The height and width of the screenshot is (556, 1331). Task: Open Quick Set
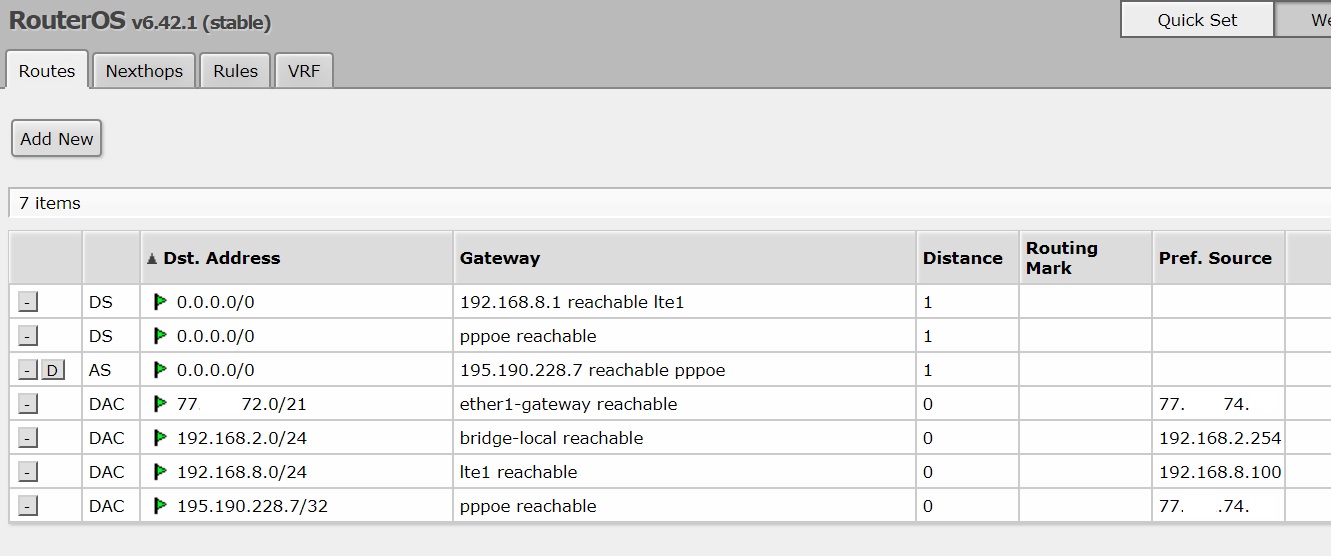point(1197,20)
